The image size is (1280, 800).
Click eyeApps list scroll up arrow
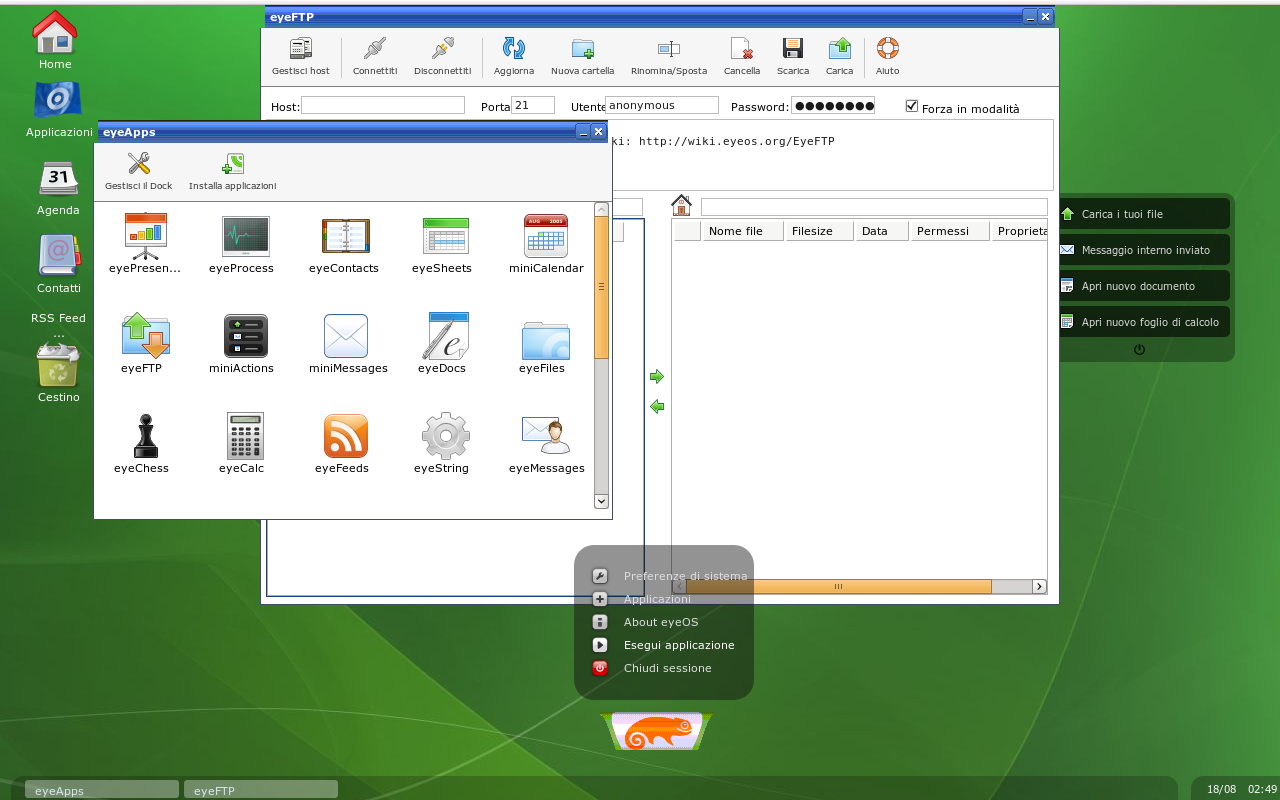pyautogui.click(x=601, y=210)
